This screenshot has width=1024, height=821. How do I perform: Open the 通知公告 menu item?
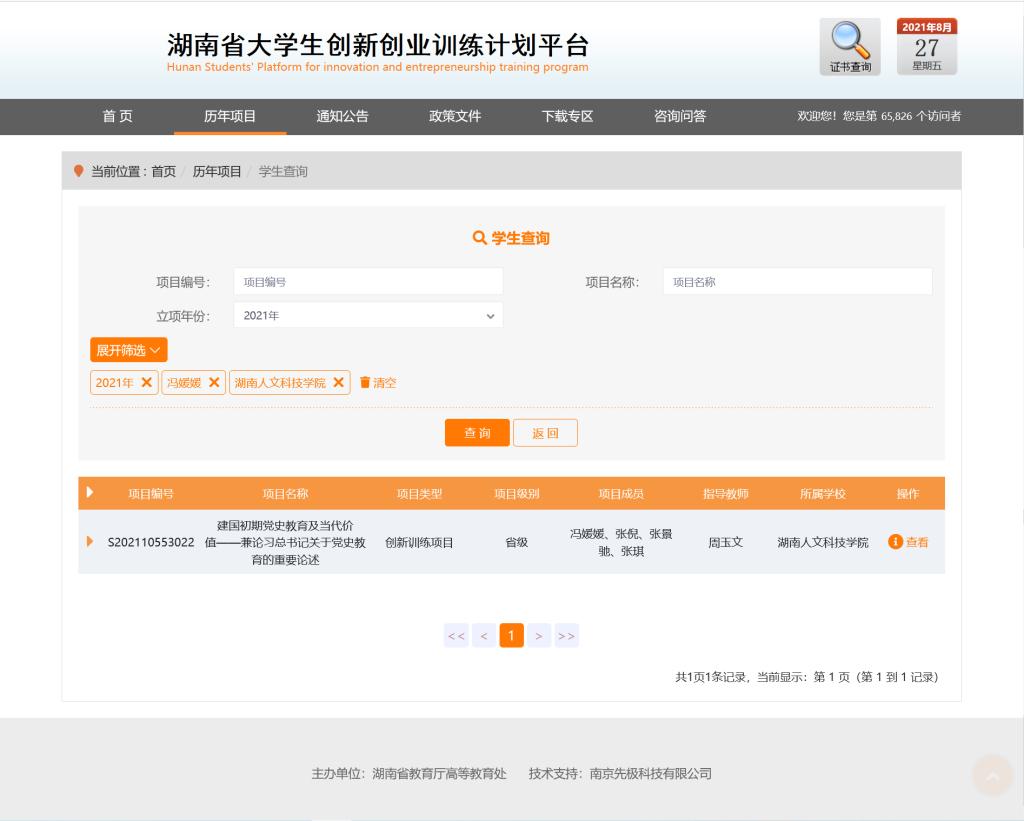342,116
